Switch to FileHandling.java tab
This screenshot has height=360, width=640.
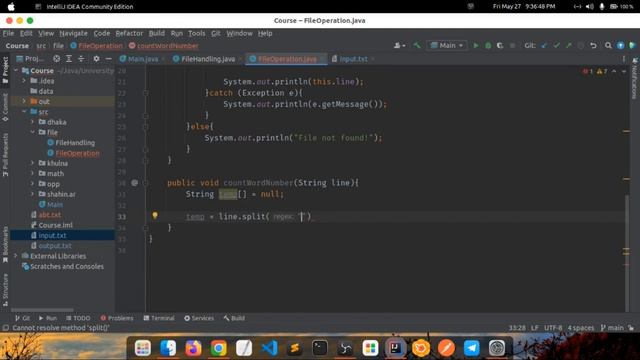208,59
